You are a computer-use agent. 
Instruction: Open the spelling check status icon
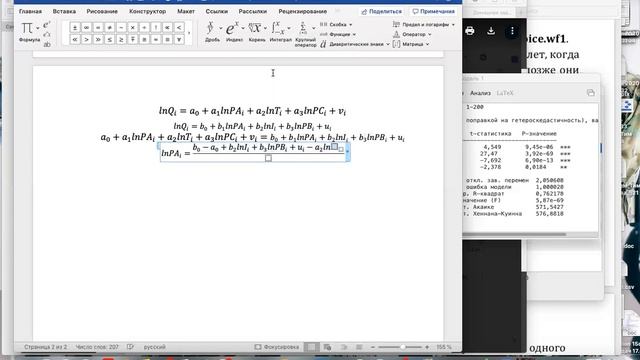[x=130, y=347]
